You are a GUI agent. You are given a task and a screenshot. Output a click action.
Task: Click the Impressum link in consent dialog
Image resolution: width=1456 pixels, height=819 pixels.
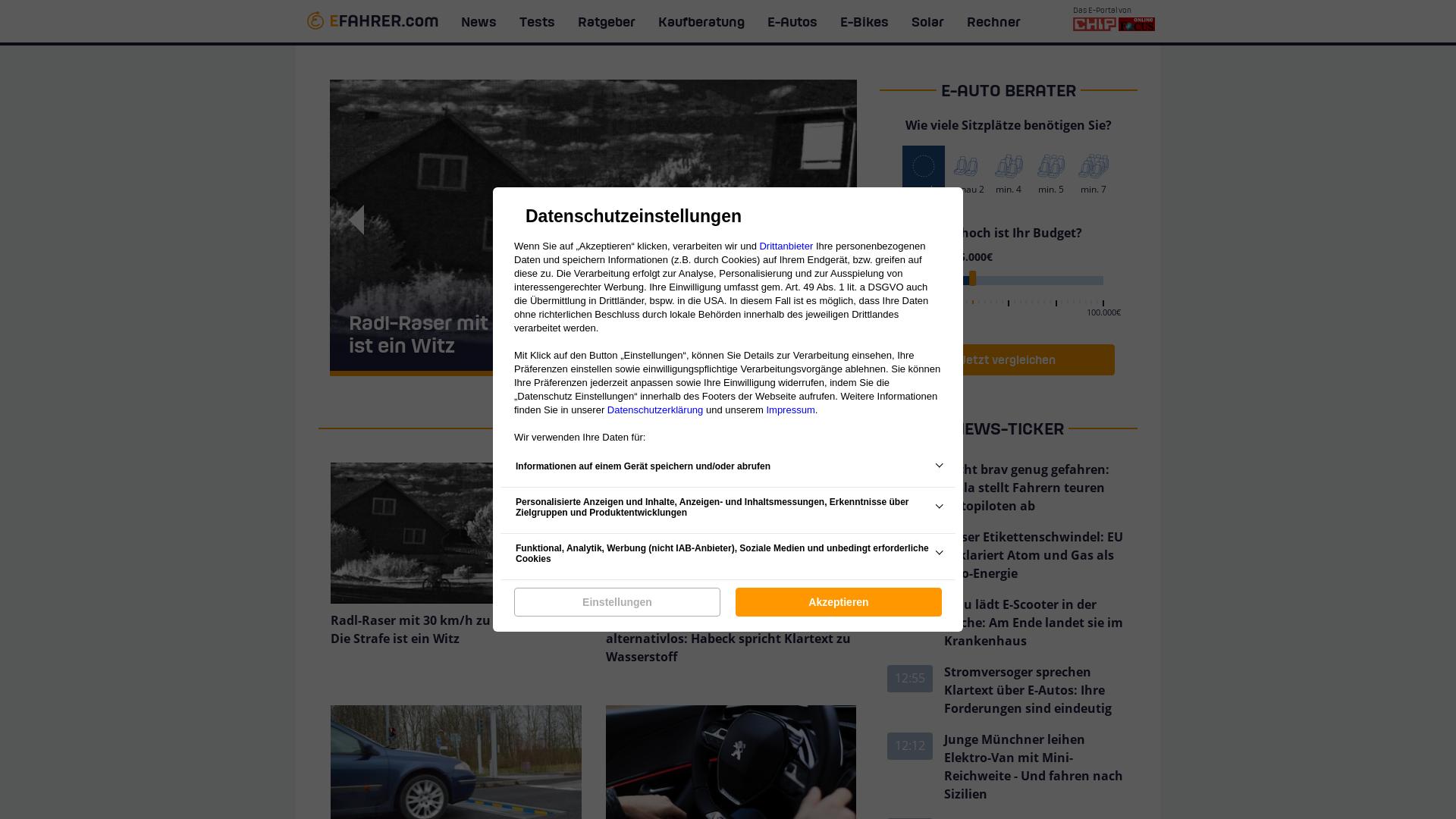791,410
